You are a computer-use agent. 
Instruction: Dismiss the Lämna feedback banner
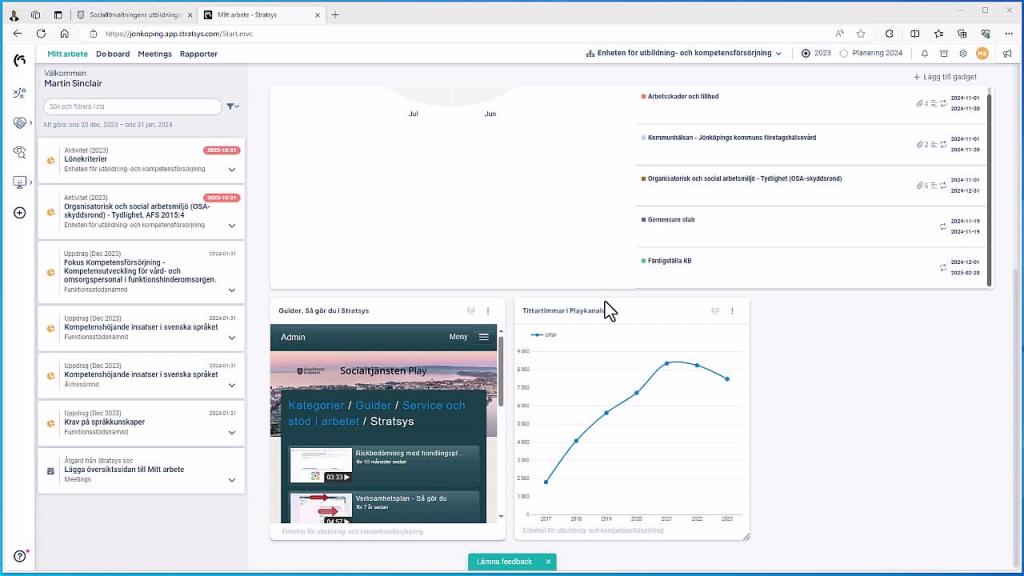point(548,562)
